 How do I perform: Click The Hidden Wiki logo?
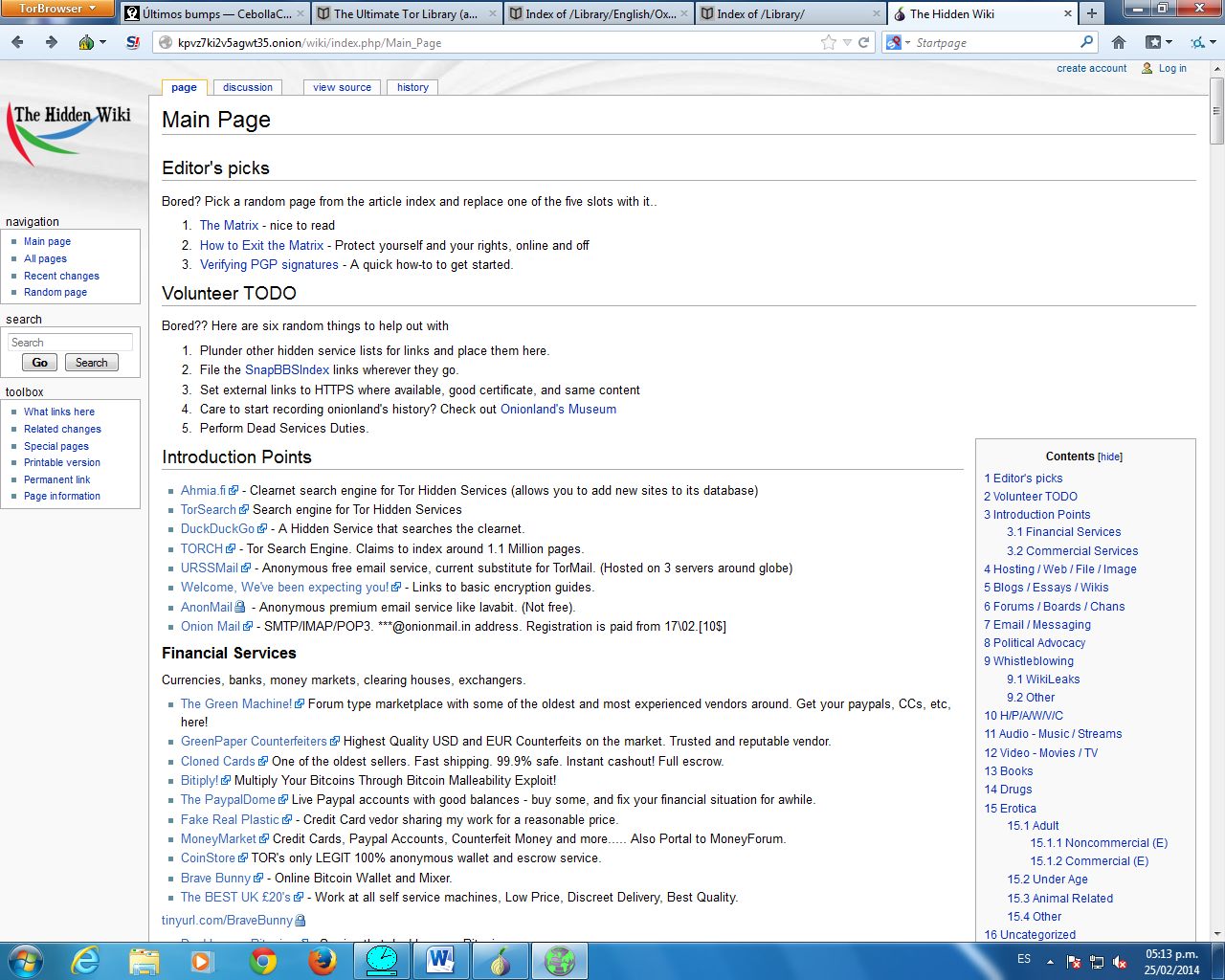(69, 136)
